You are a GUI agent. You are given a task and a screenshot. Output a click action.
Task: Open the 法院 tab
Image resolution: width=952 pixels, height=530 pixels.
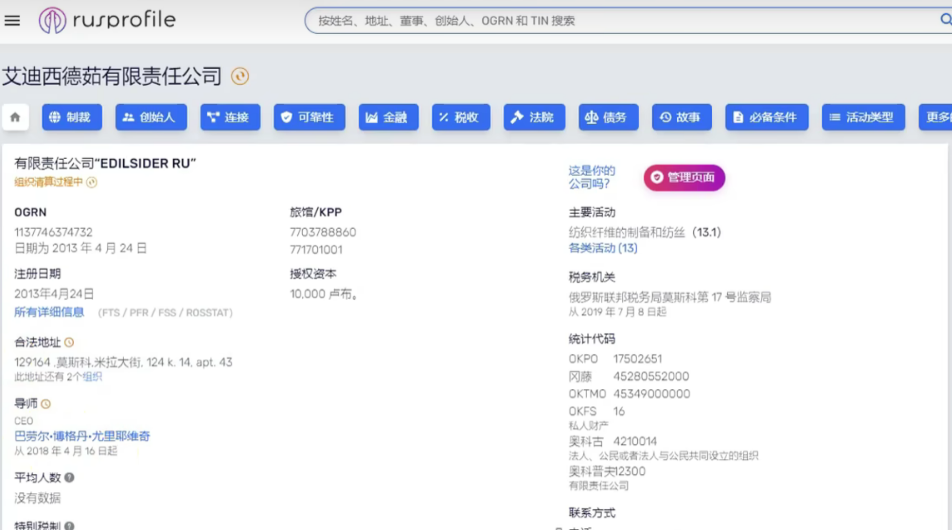534,117
